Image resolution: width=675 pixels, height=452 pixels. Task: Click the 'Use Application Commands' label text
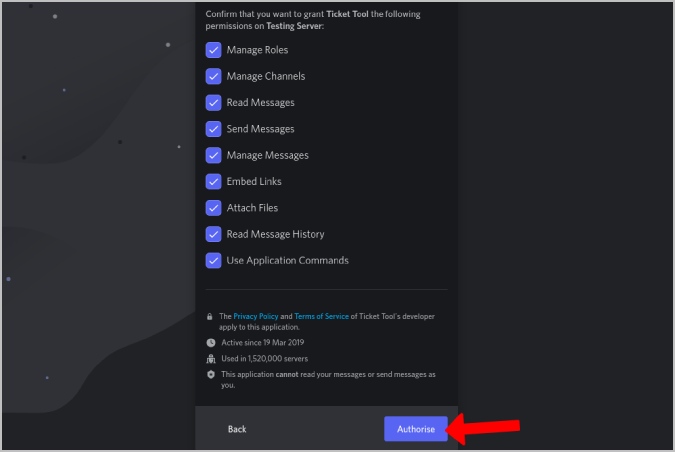288,260
